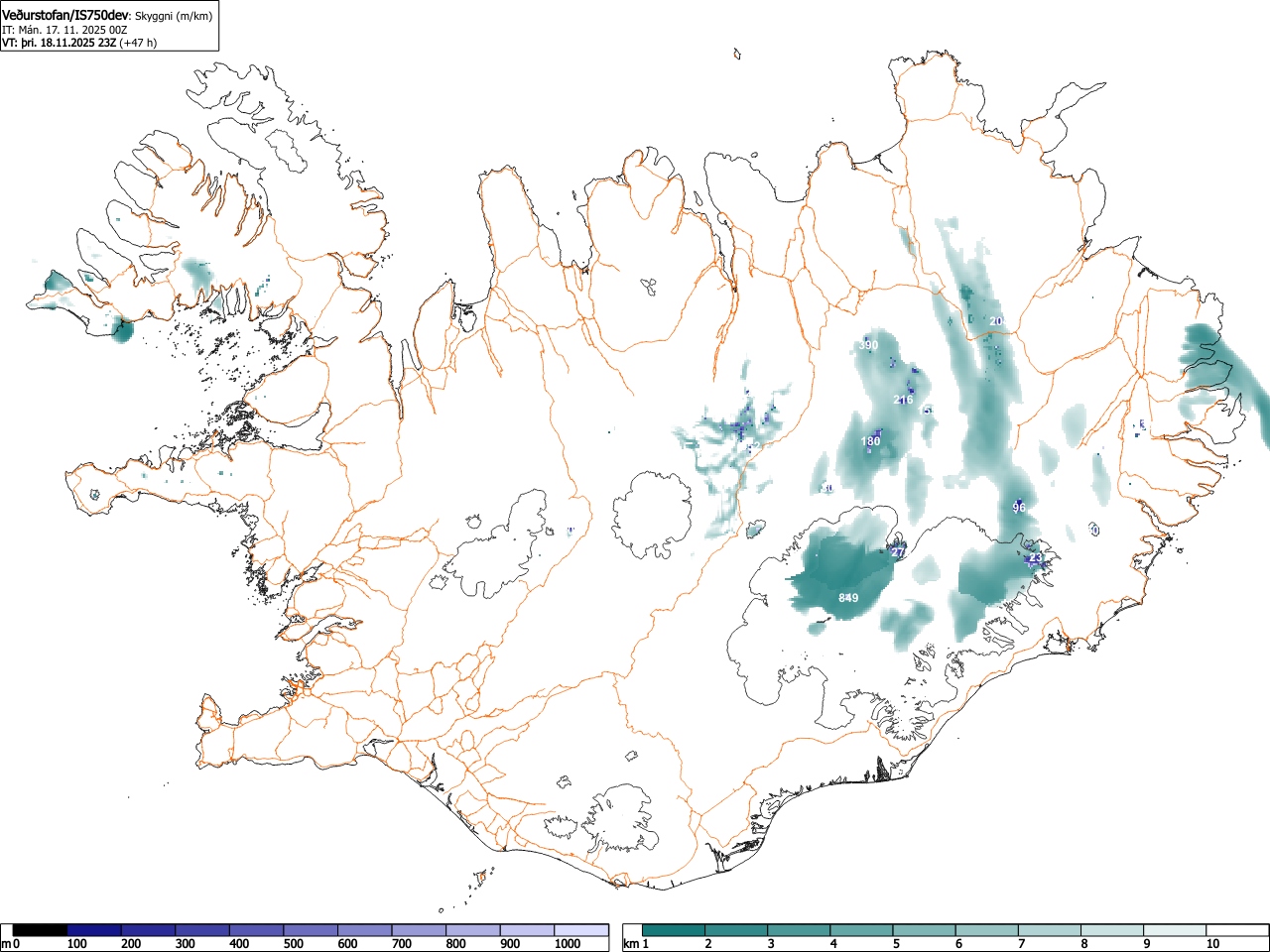This screenshot has width=1270, height=952.
Task: Click the '23' visibility value on the map
Action: point(1035,558)
